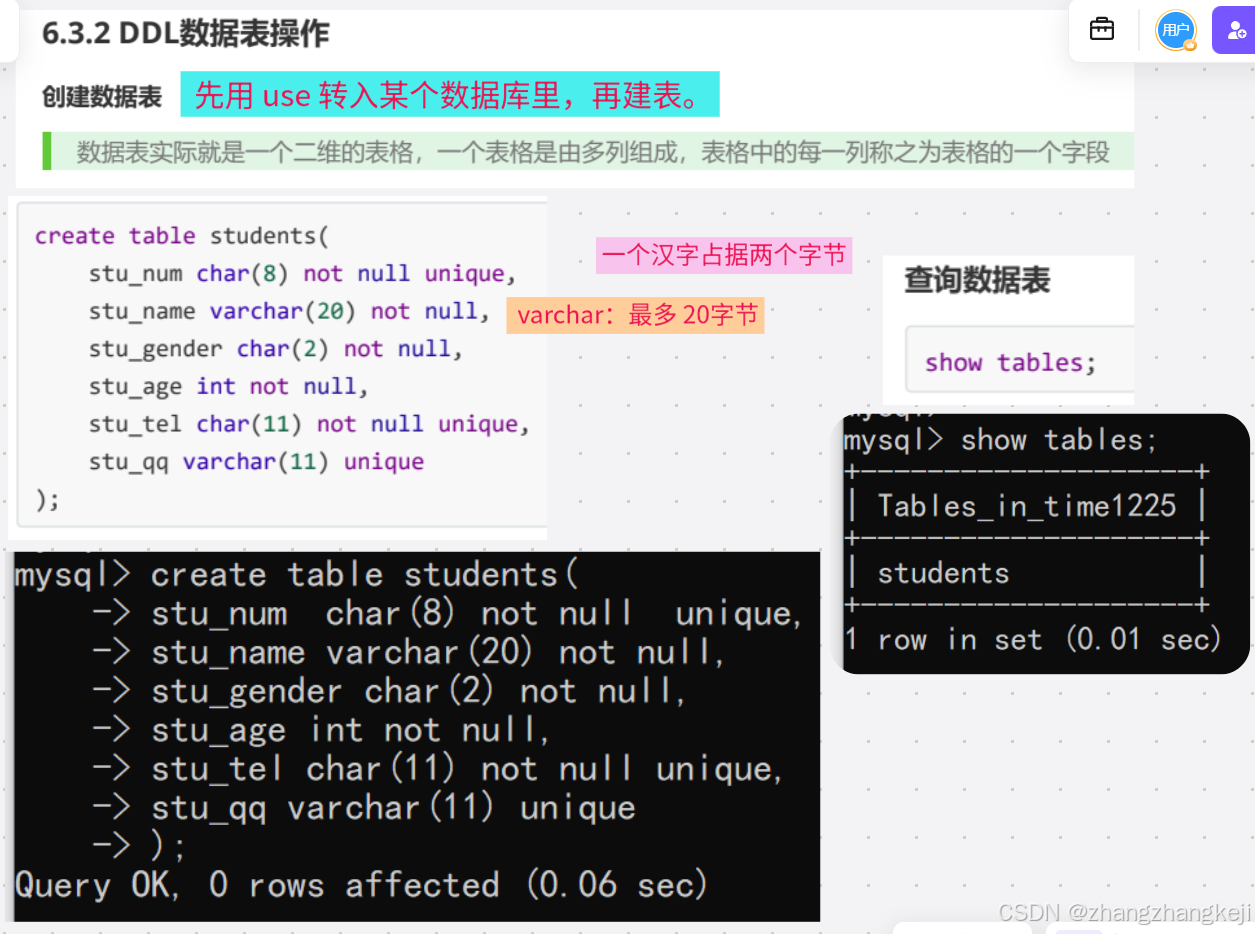Click 'stu_age int not null,' in light code block
The height and width of the screenshot is (934, 1255).
(229, 387)
